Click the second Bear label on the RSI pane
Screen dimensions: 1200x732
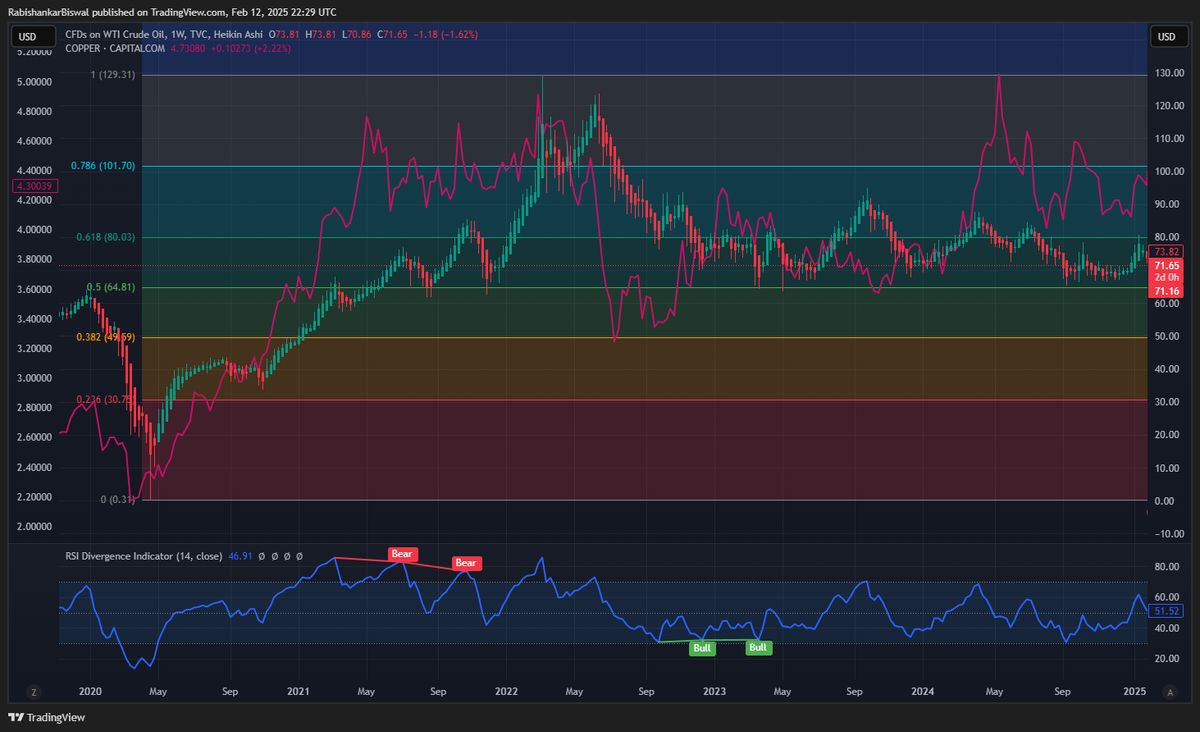[x=465, y=563]
